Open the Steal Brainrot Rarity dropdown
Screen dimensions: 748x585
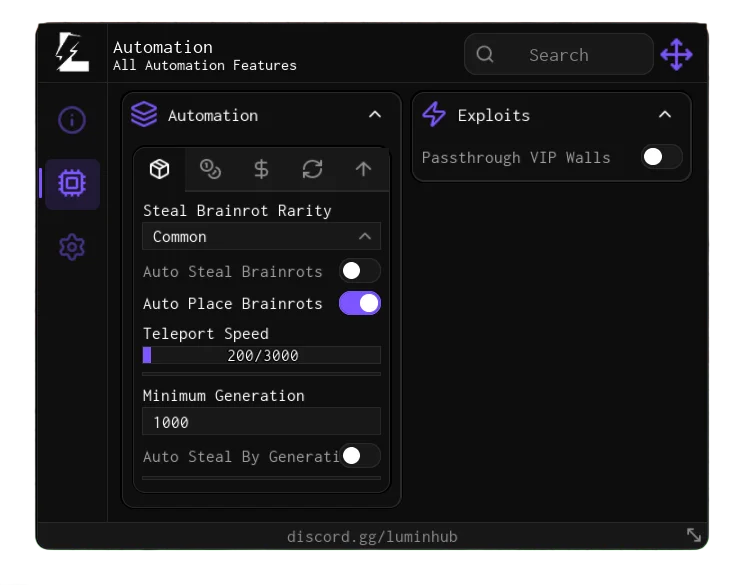tap(261, 237)
